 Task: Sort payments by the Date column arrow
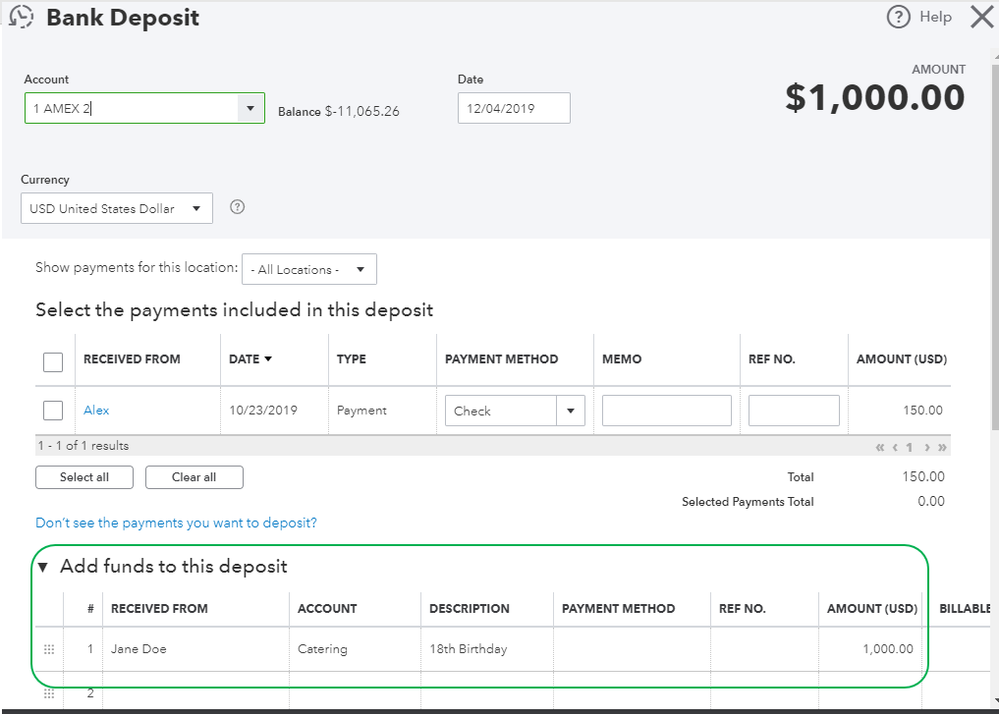pos(268,359)
